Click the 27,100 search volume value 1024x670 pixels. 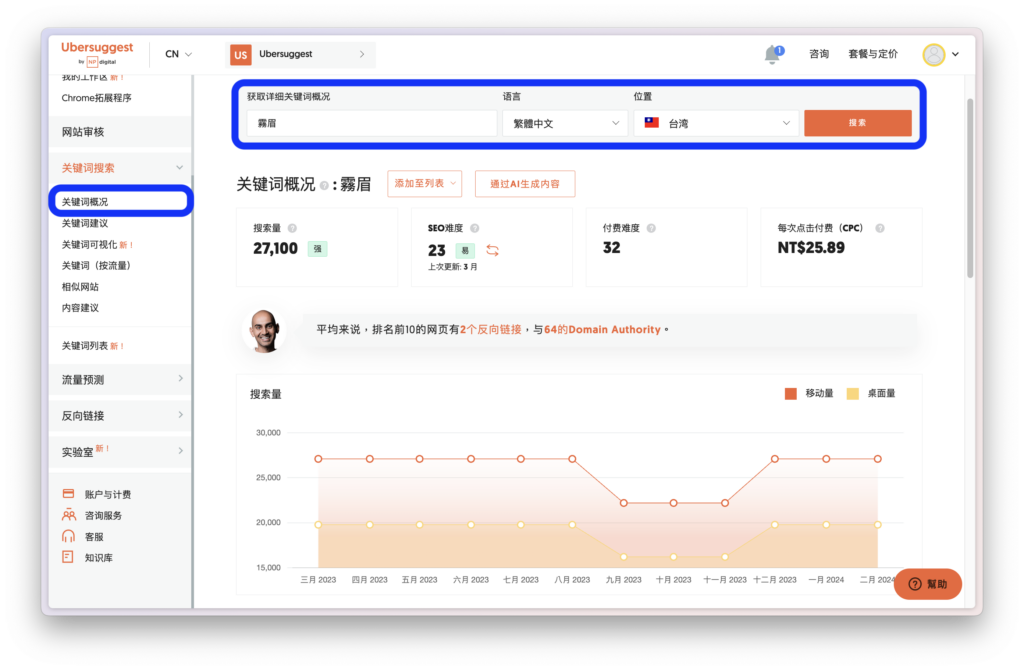coord(276,249)
